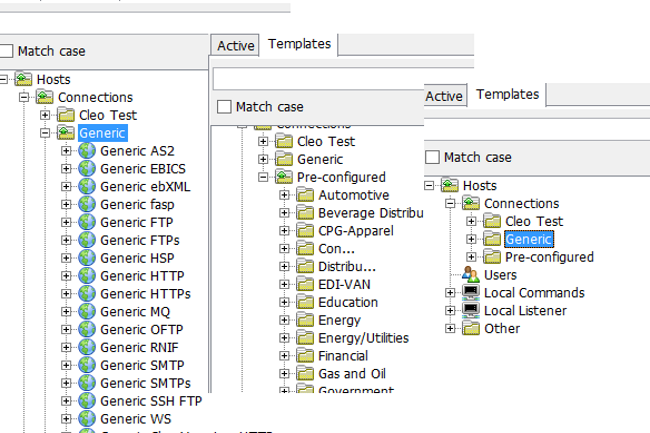This screenshot has width=650, height=433.
Task: Collapse the expanded Pre-configured folder
Action: [x=264, y=177]
